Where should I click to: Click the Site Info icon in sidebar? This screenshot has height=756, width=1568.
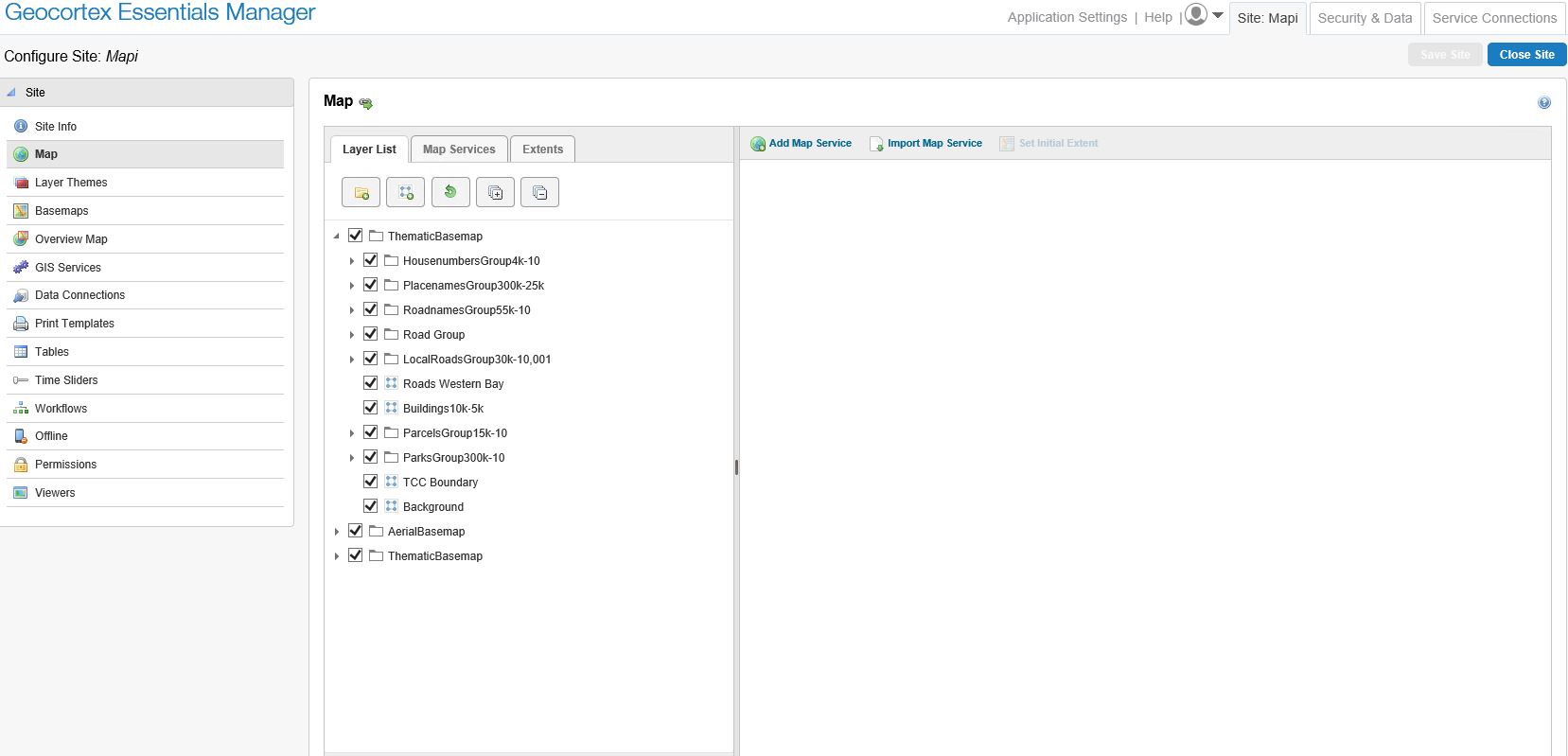[21, 126]
